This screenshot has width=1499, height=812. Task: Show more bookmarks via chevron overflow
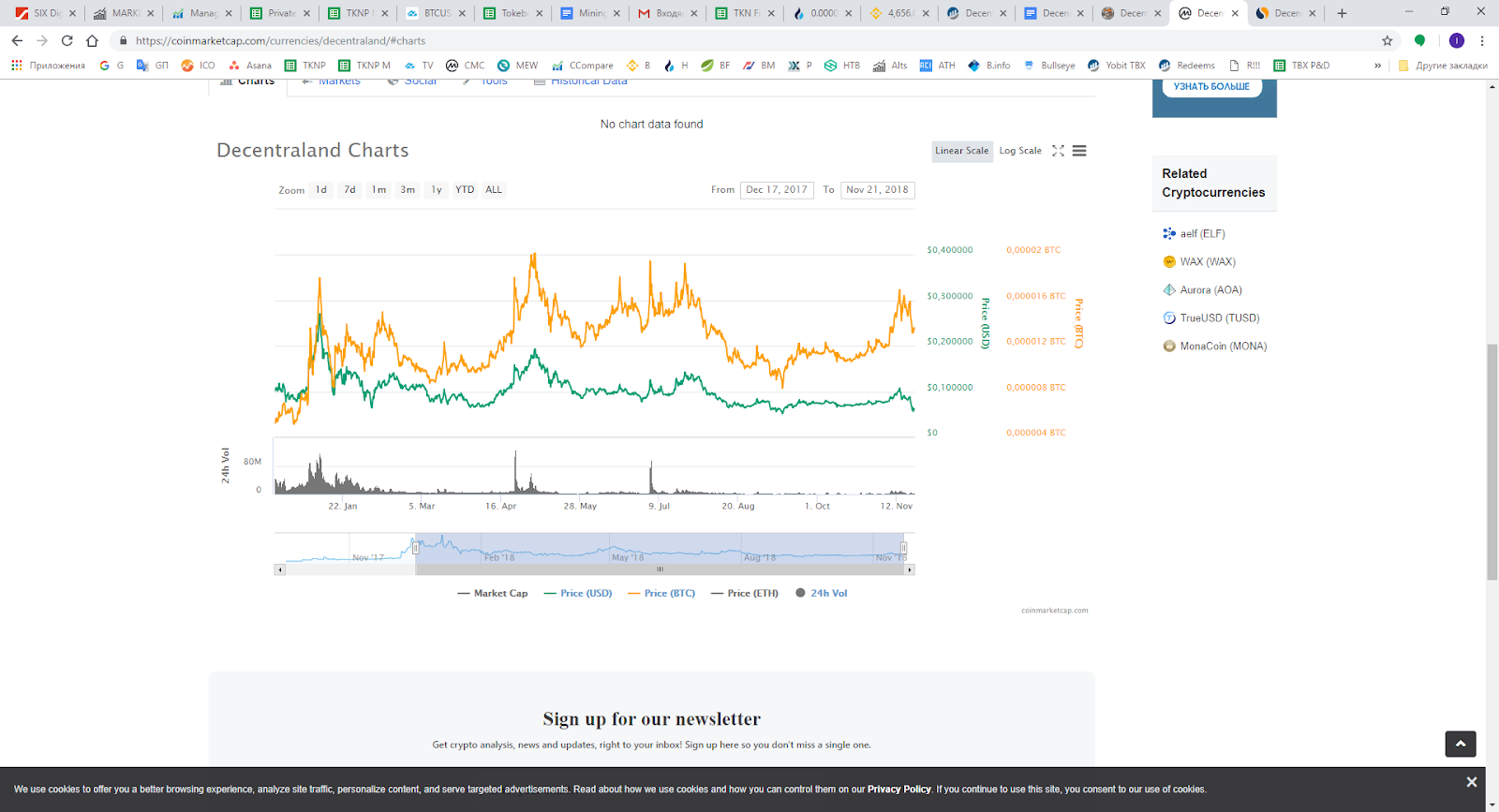coord(1377,66)
